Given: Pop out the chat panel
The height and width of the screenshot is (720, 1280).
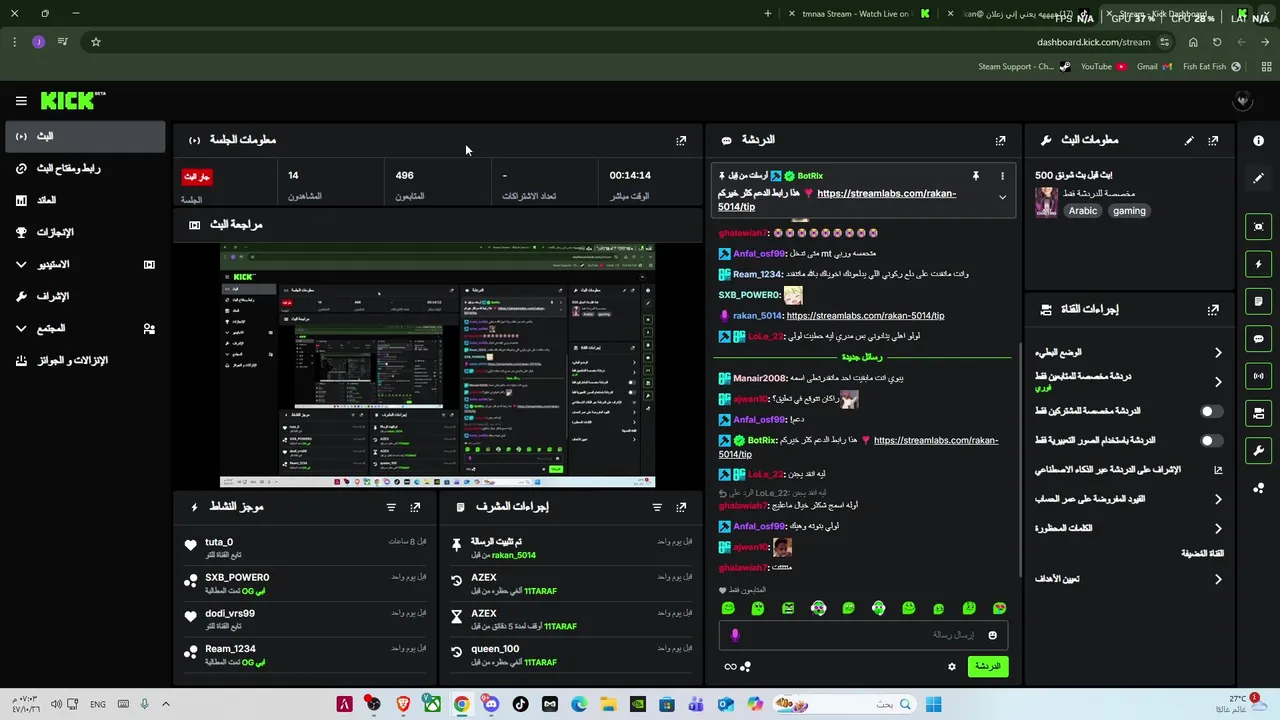Looking at the screenshot, I should 1000,141.
